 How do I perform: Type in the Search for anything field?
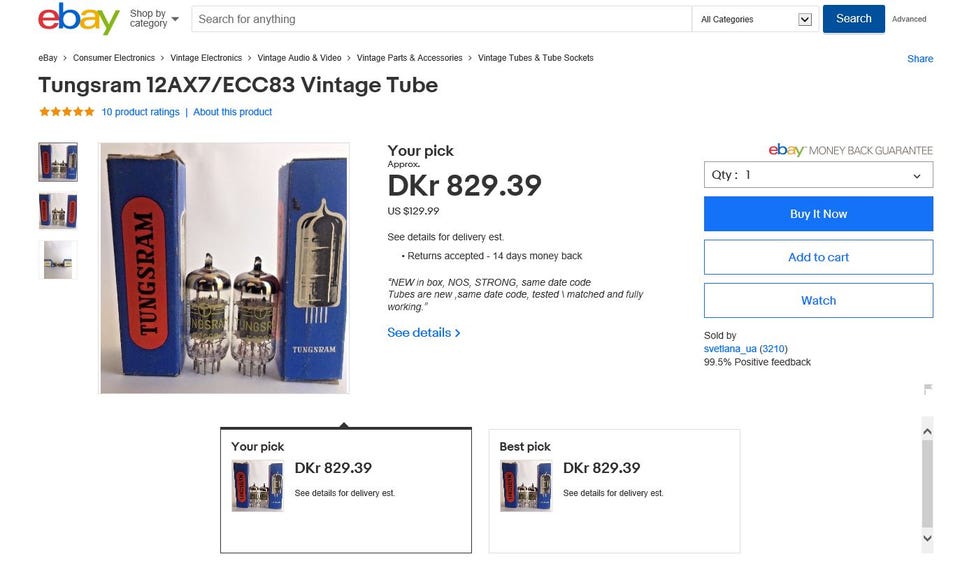(x=440, y=19)
